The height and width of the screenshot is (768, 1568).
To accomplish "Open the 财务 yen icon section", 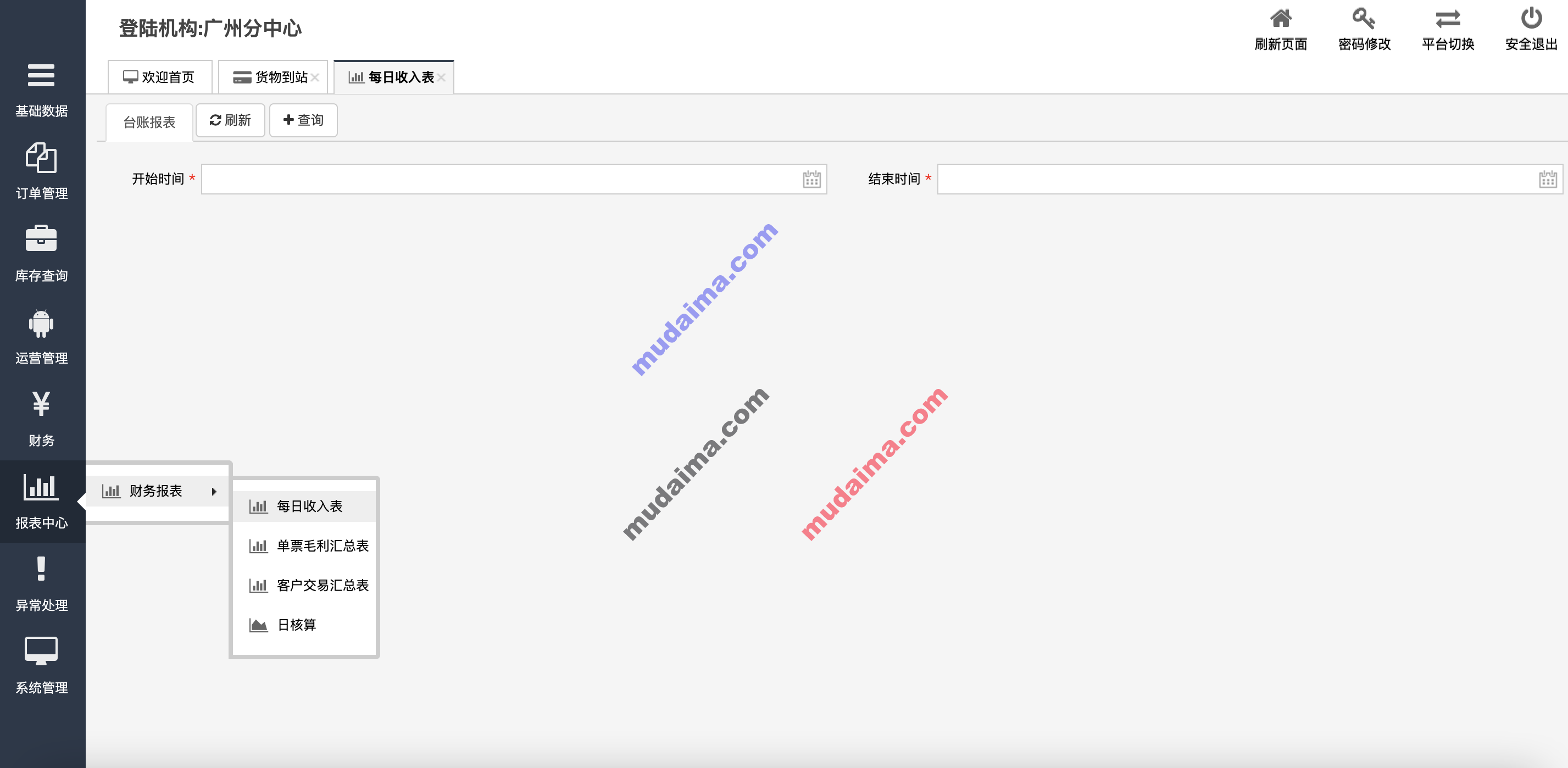I will (41, 419).
